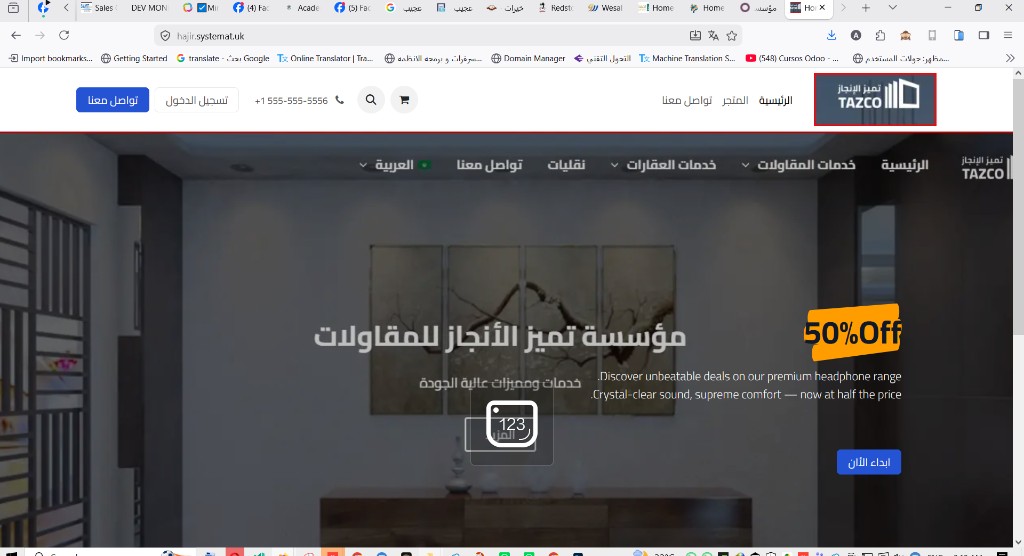Click the phone icon beside number
The height and width of the screenshot is (556, 1024).
340,100
